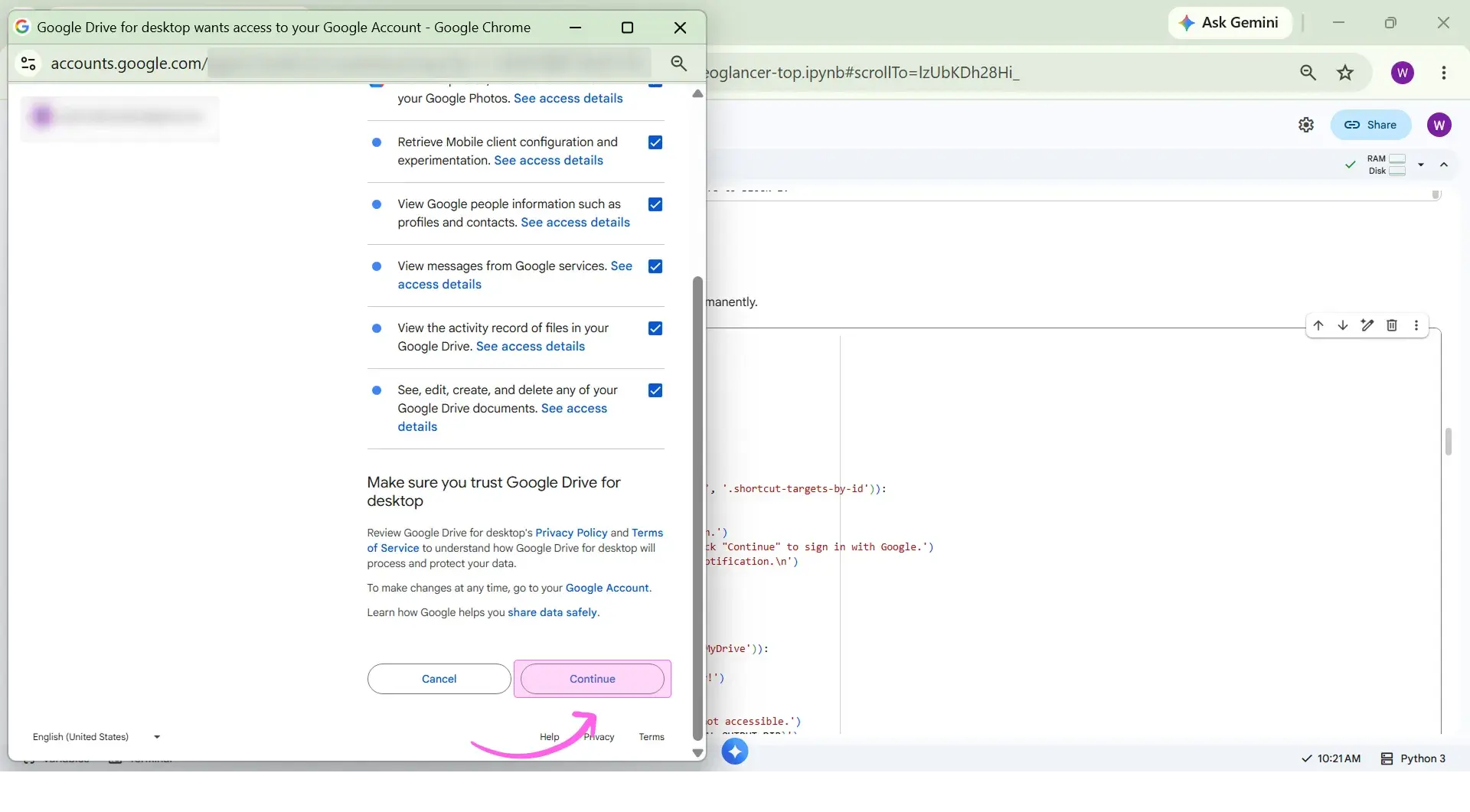Open the Chrome profile avatar in the toolbar
This screenshot has height=812, width=1470.
[x=1403, y=73]
